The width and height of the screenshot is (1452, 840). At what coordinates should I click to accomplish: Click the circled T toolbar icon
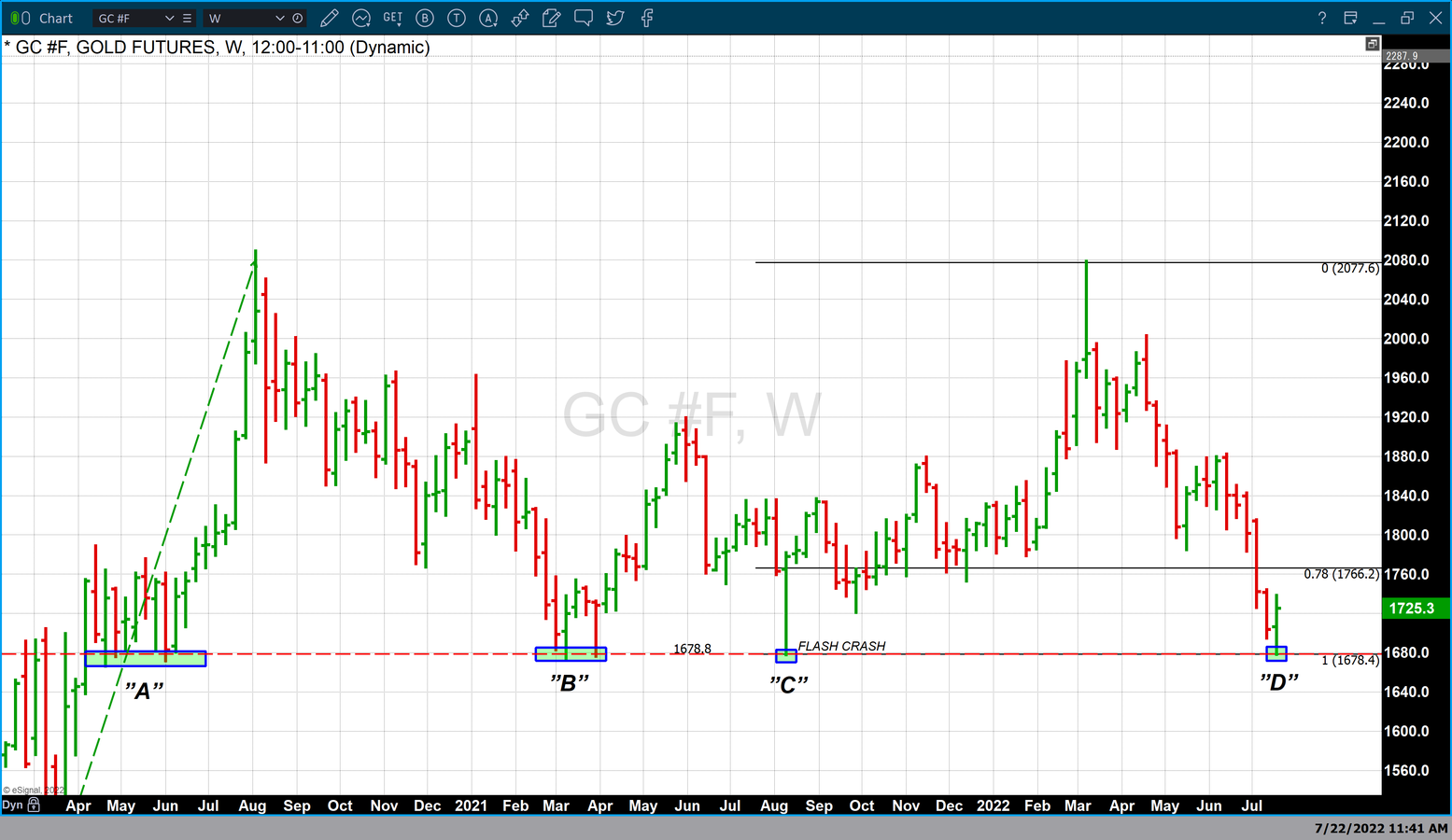click(x=457, y=18)
